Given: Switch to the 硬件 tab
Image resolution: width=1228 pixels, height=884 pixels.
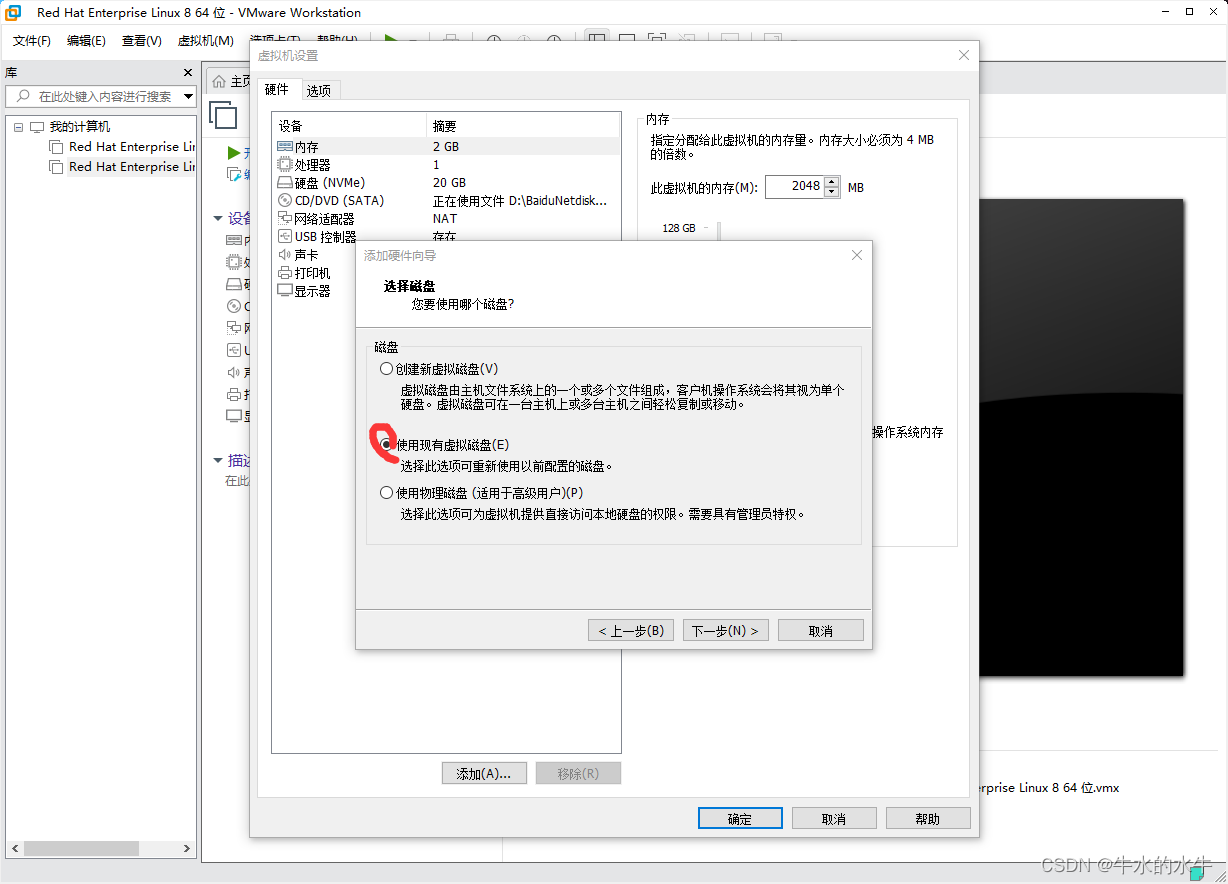Looking at the screenshot, I should pyautogui.click(x=277, y=89).
